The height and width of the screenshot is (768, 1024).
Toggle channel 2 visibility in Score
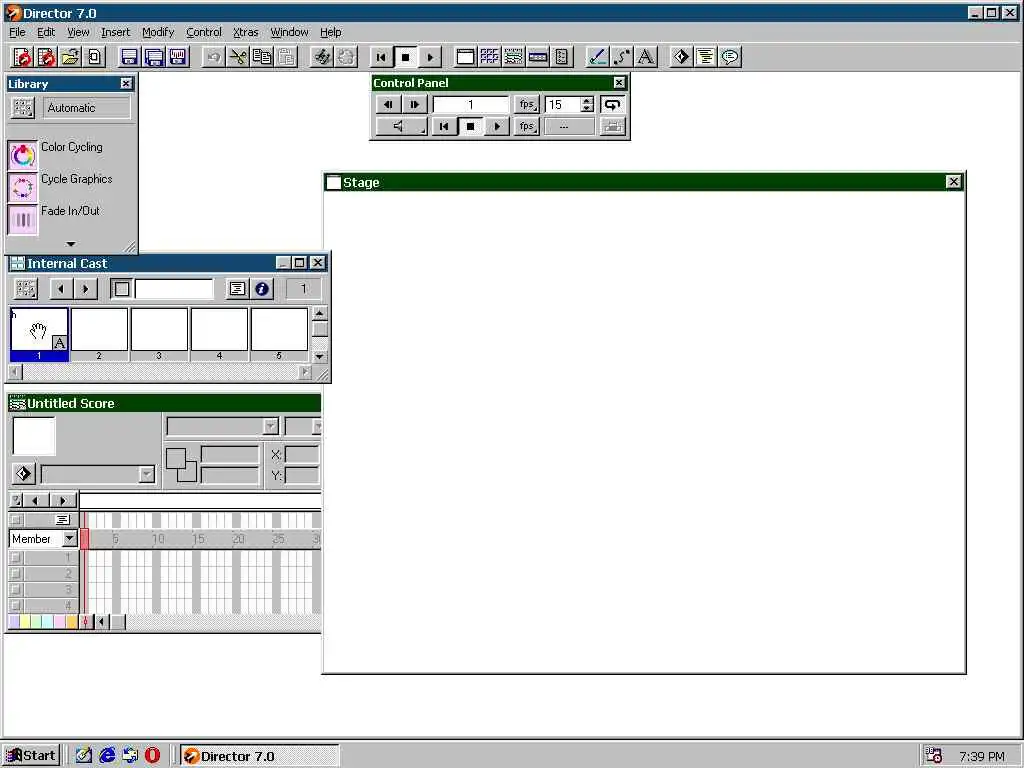16,573
